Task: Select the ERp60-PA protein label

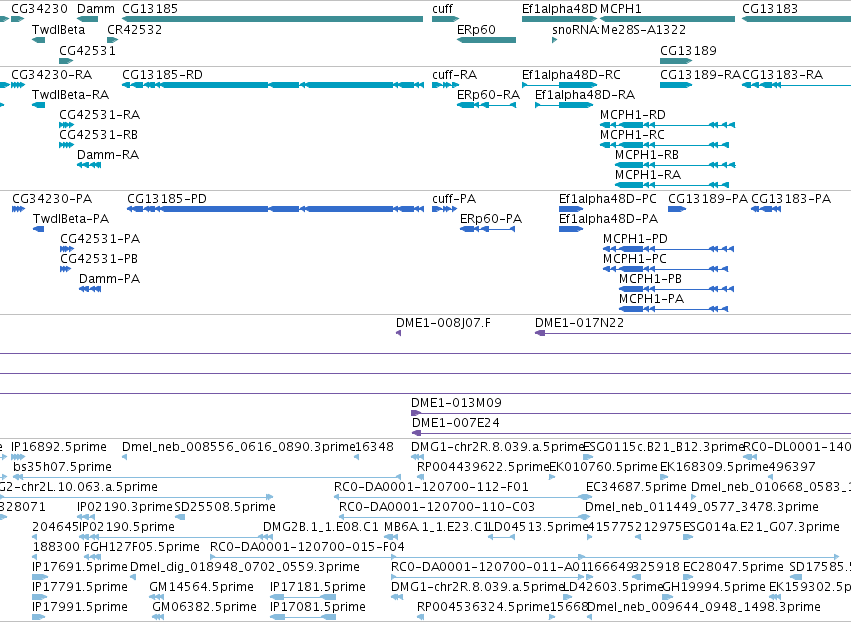Action: click(491, 219)
